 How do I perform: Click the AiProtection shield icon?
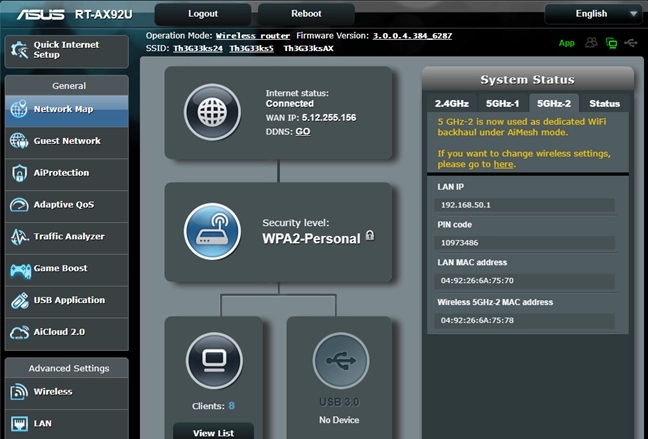(19, 173)
